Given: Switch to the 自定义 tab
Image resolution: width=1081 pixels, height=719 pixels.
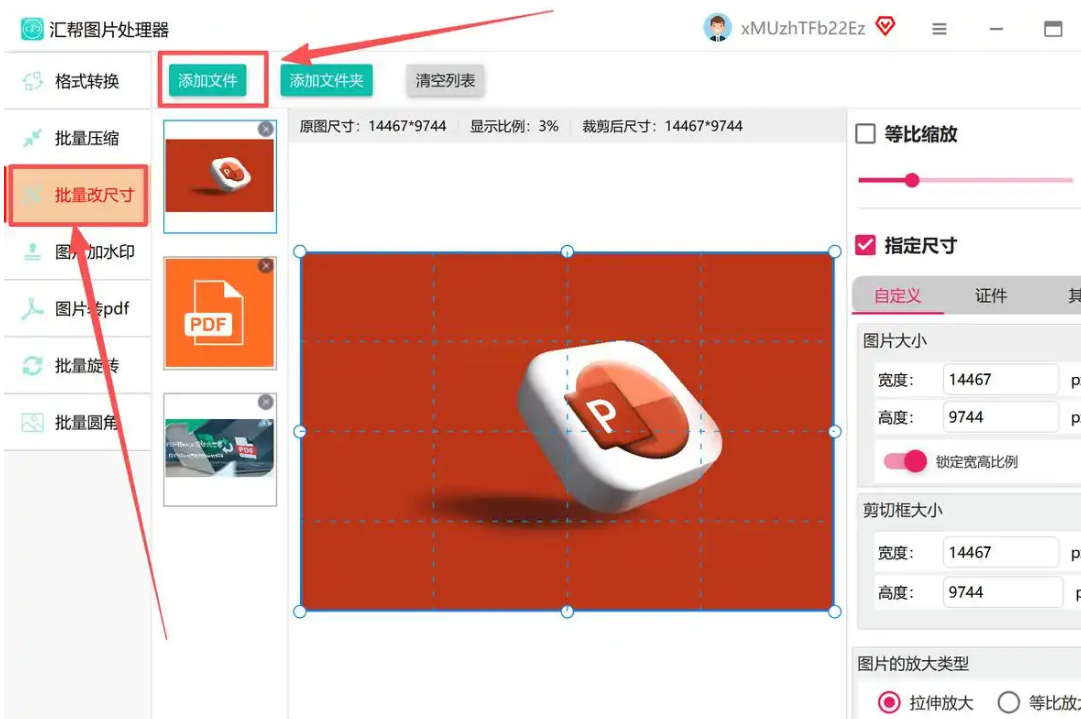Looking at the screenshot, I should [x=898, y=296].
